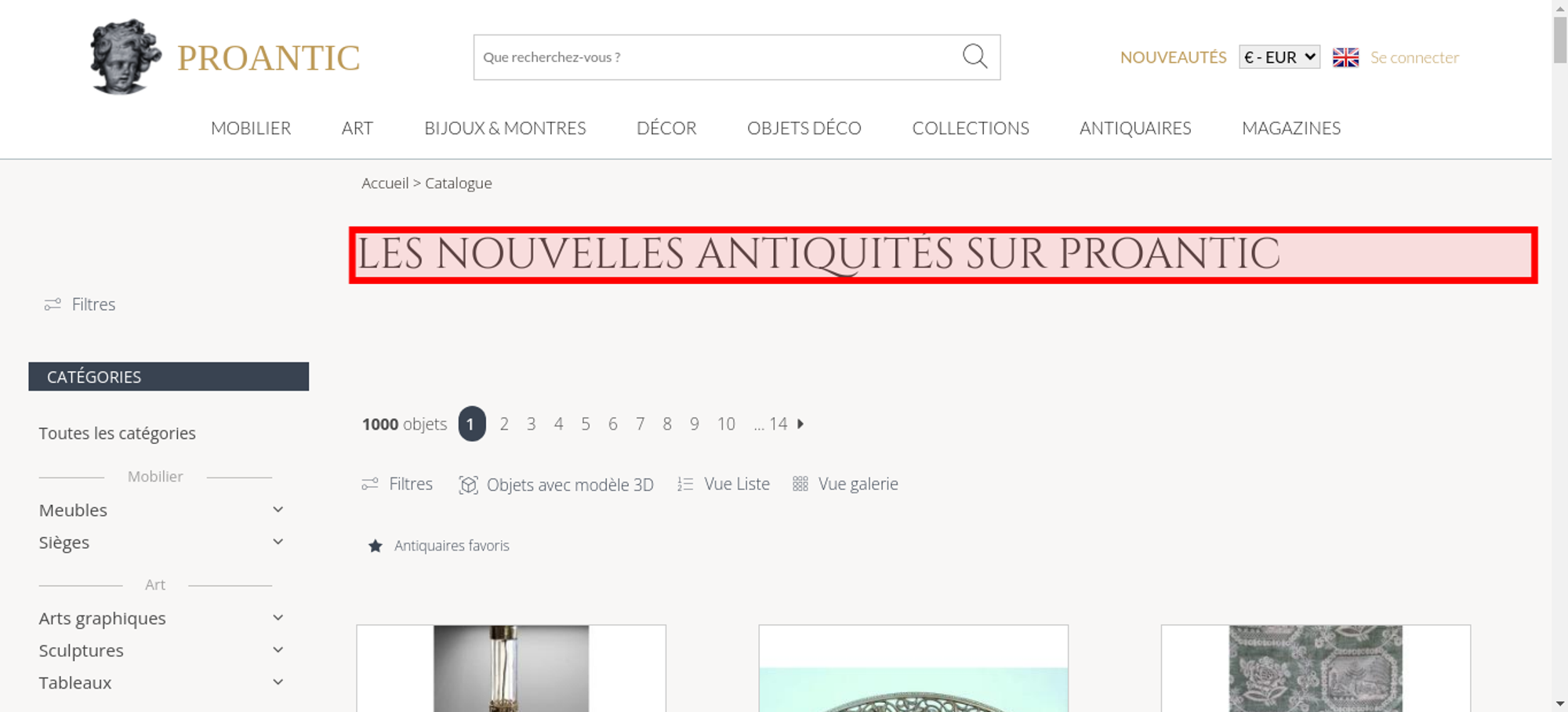The height and width of the screenshot is (712, 1568).
Task: Open the EUR currency dropdown
Action: [1279, 57]
